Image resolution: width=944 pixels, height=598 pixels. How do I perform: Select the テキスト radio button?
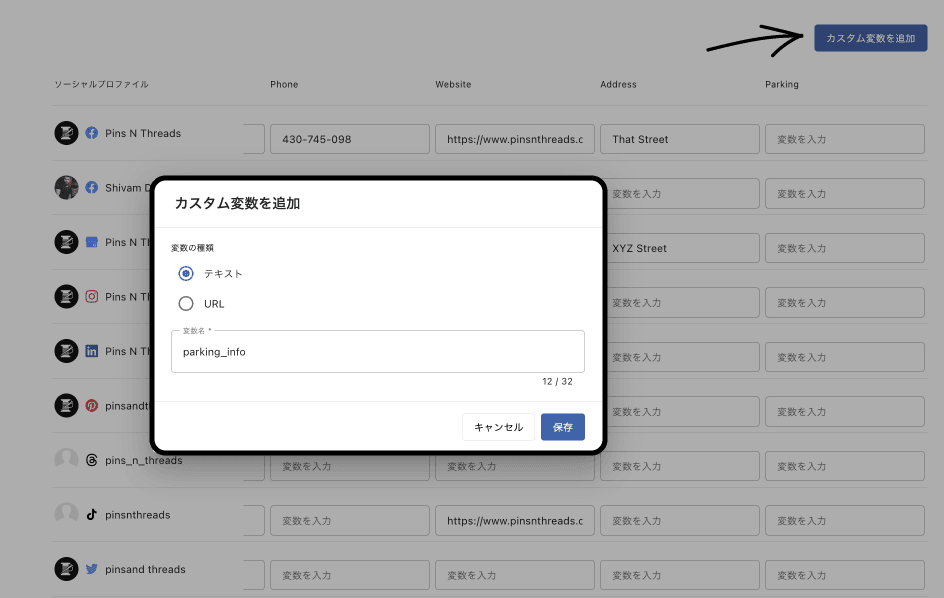(x=185, y=274)
